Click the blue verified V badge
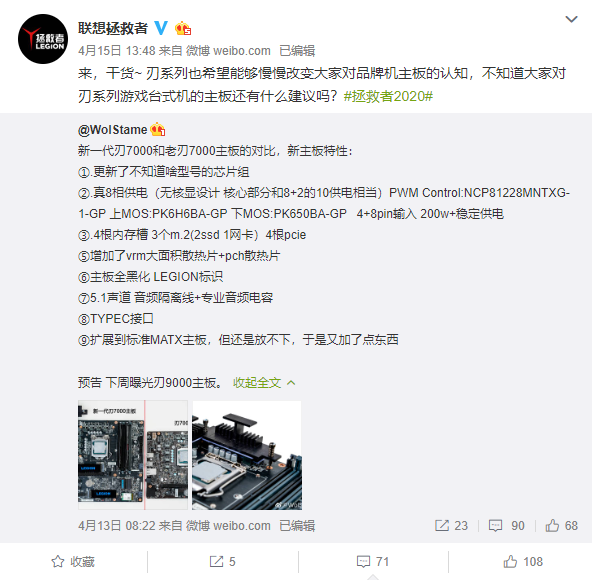The width and height of the screenshot is (592, 580). [x=161, y=28]
